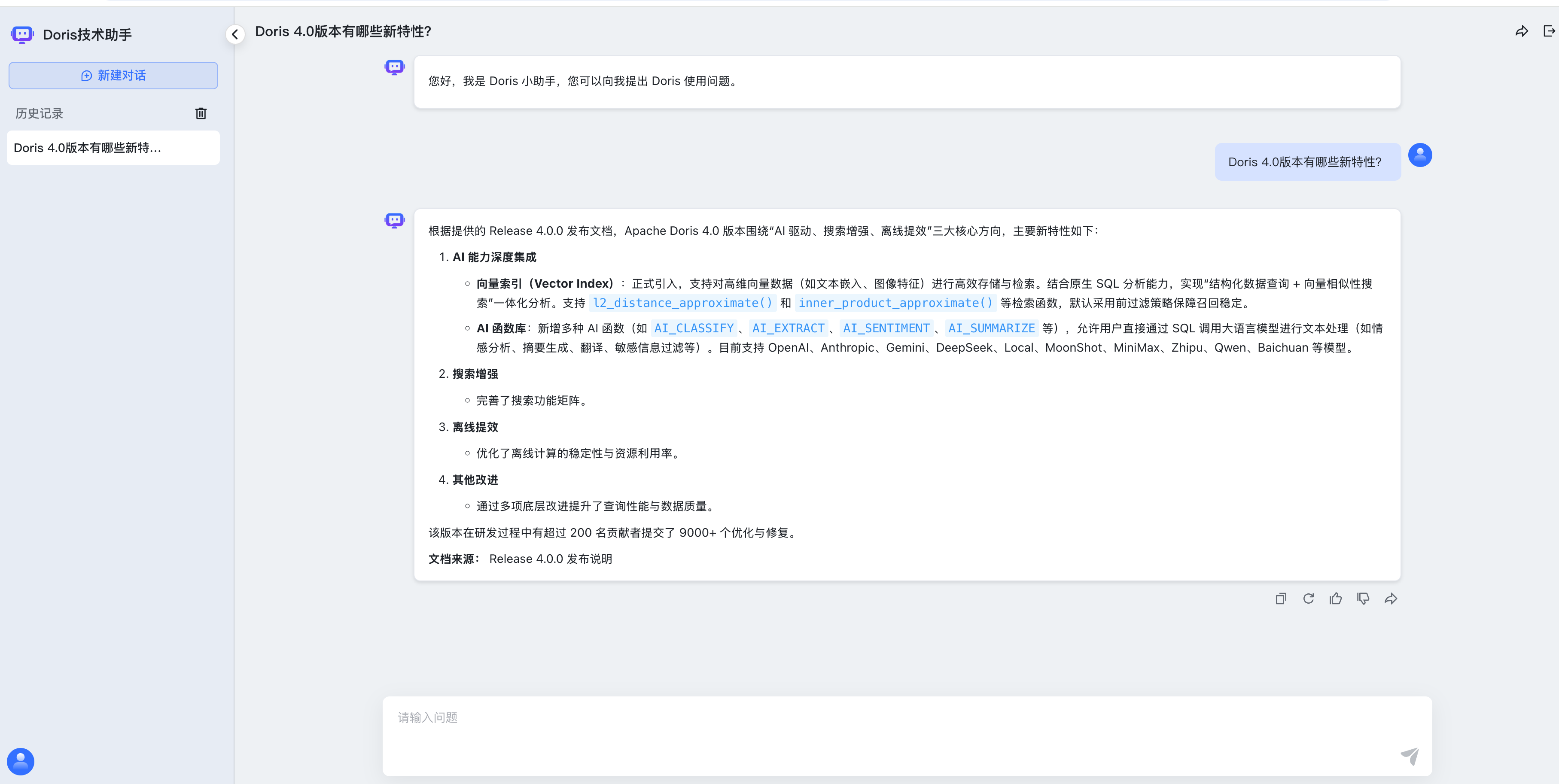Viewport: 1559px width, 784px height.
Task: Share the answer using the arrow below the response
Action: (x=1391, y=598)
